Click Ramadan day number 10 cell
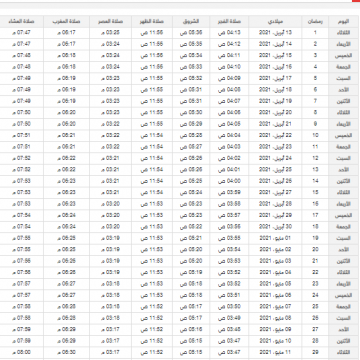 point(315,135)
